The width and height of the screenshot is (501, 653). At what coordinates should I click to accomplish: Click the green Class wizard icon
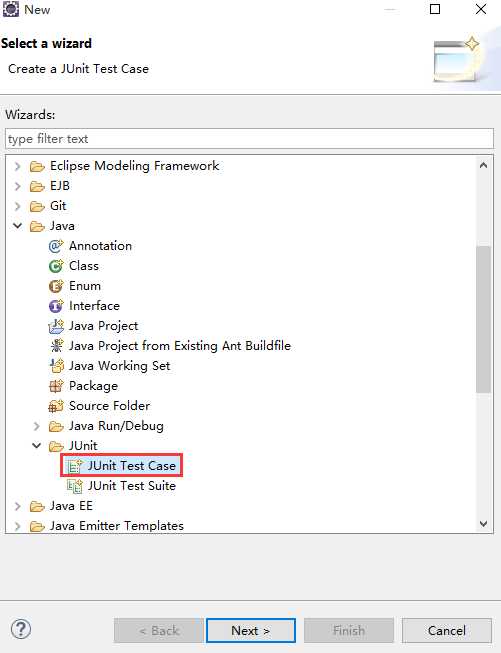point(56,266)
